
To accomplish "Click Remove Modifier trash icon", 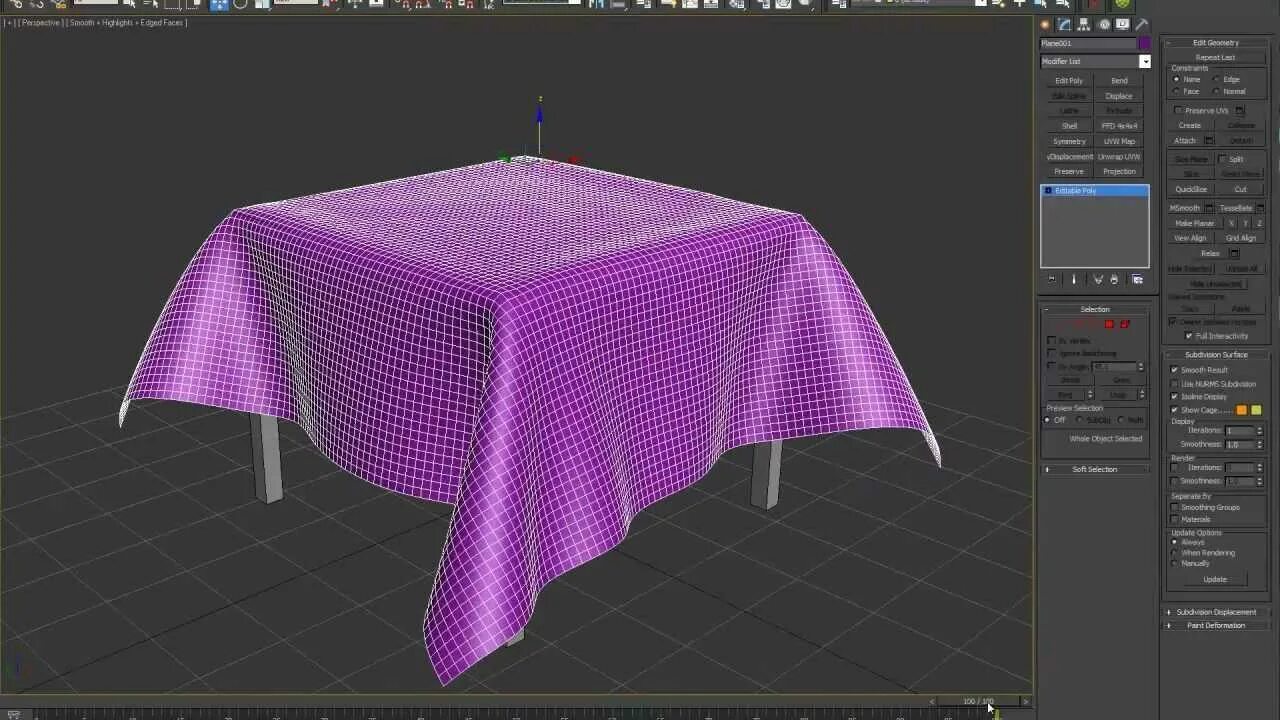I will click(x=1114, y=280).
